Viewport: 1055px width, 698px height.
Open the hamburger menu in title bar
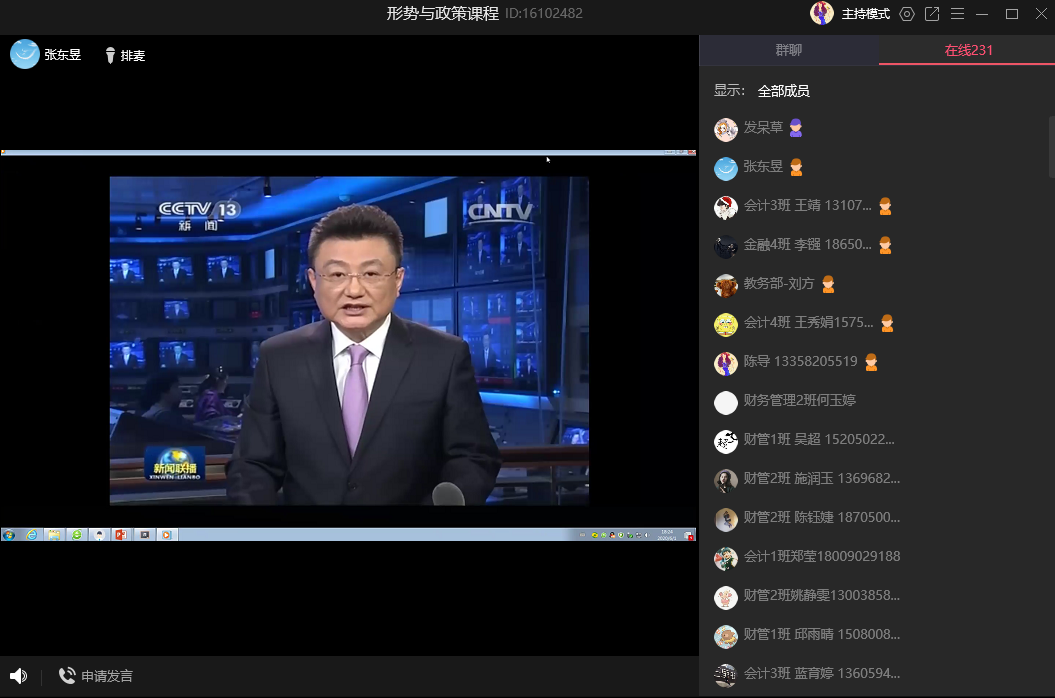pos(957,14)
